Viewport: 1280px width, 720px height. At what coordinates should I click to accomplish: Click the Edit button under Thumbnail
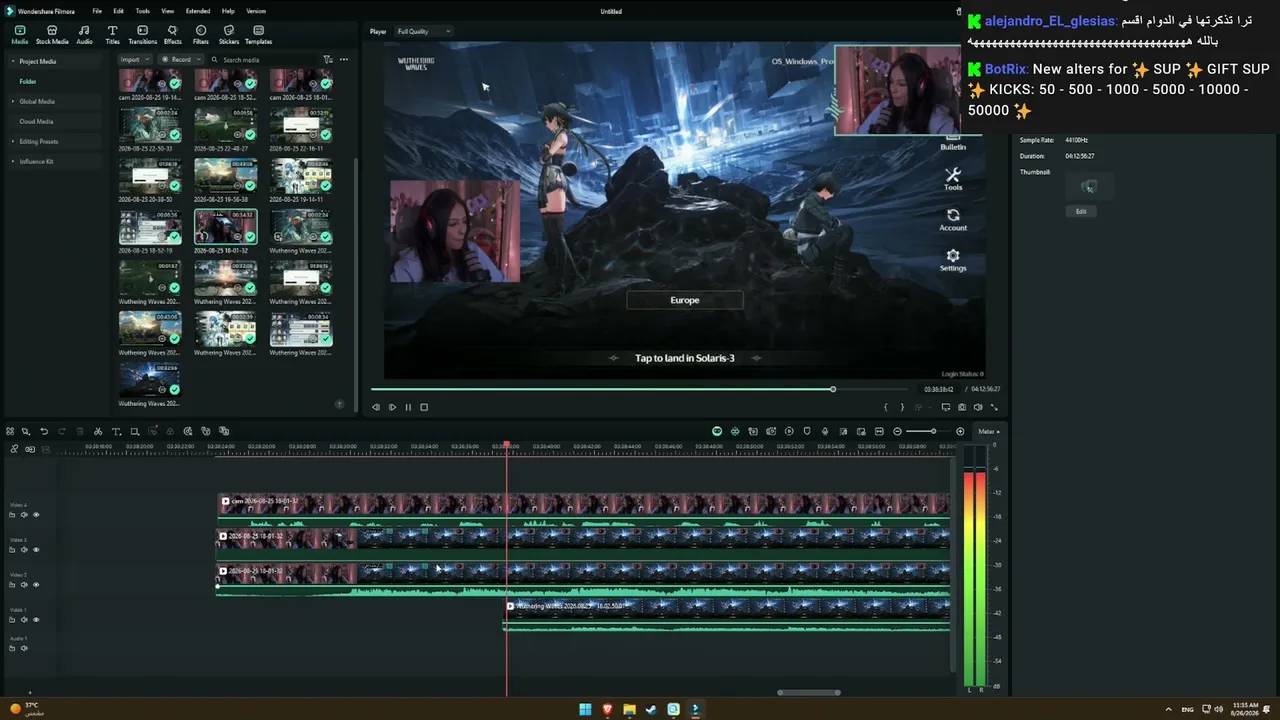coord(1081,212)
